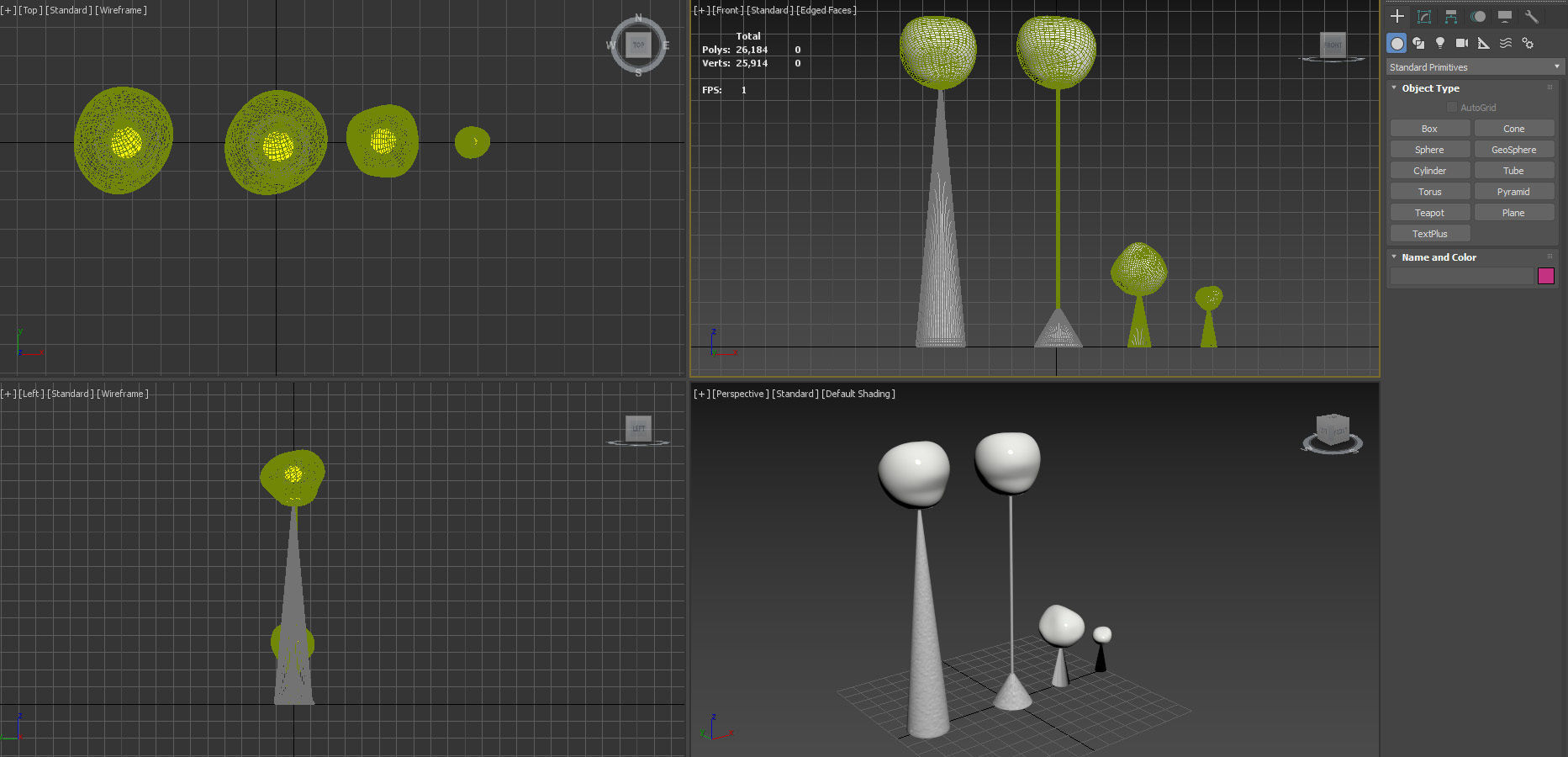
Task: Select the Systems category gears icon
Action: pyautogui.click(x=1528, y=43)
